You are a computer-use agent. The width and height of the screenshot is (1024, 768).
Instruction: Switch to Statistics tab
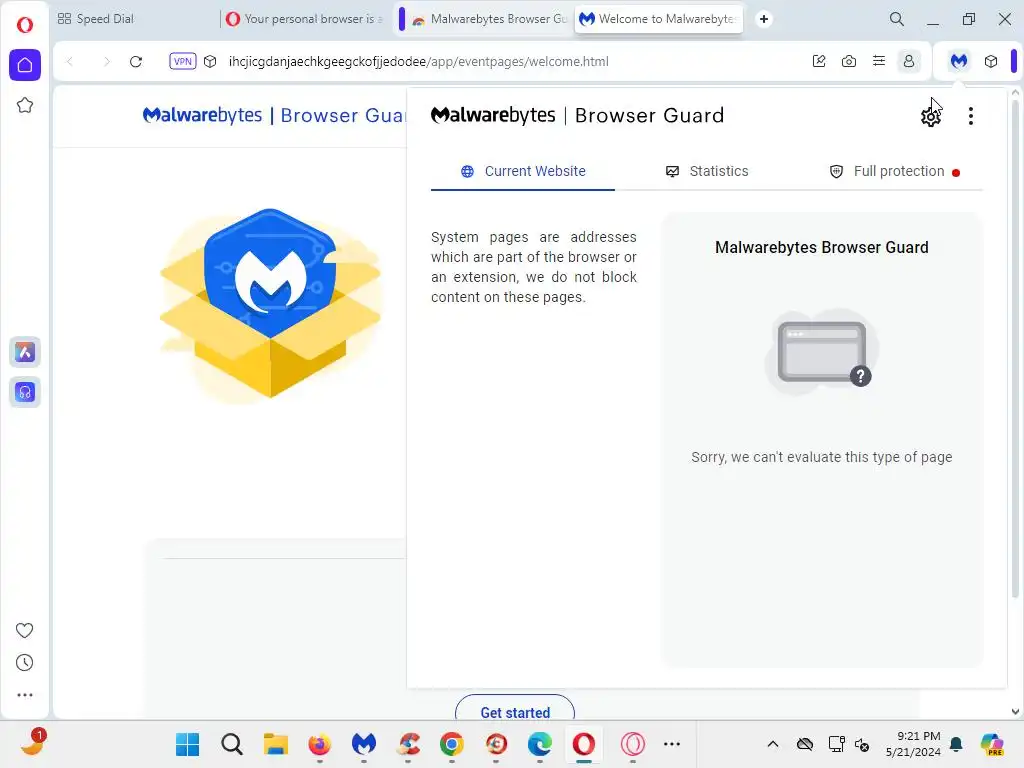click(707, 171)
